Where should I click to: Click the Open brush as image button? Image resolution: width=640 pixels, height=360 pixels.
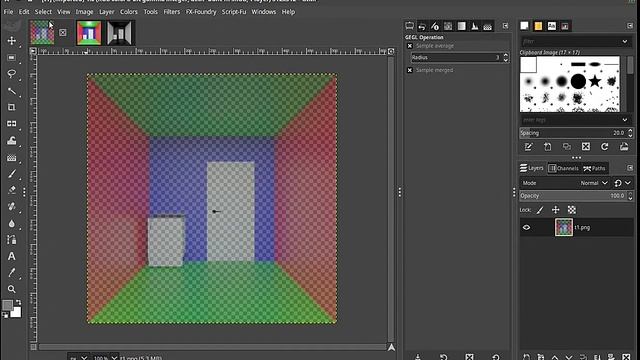pyautogui.click(x=624, y=147)
